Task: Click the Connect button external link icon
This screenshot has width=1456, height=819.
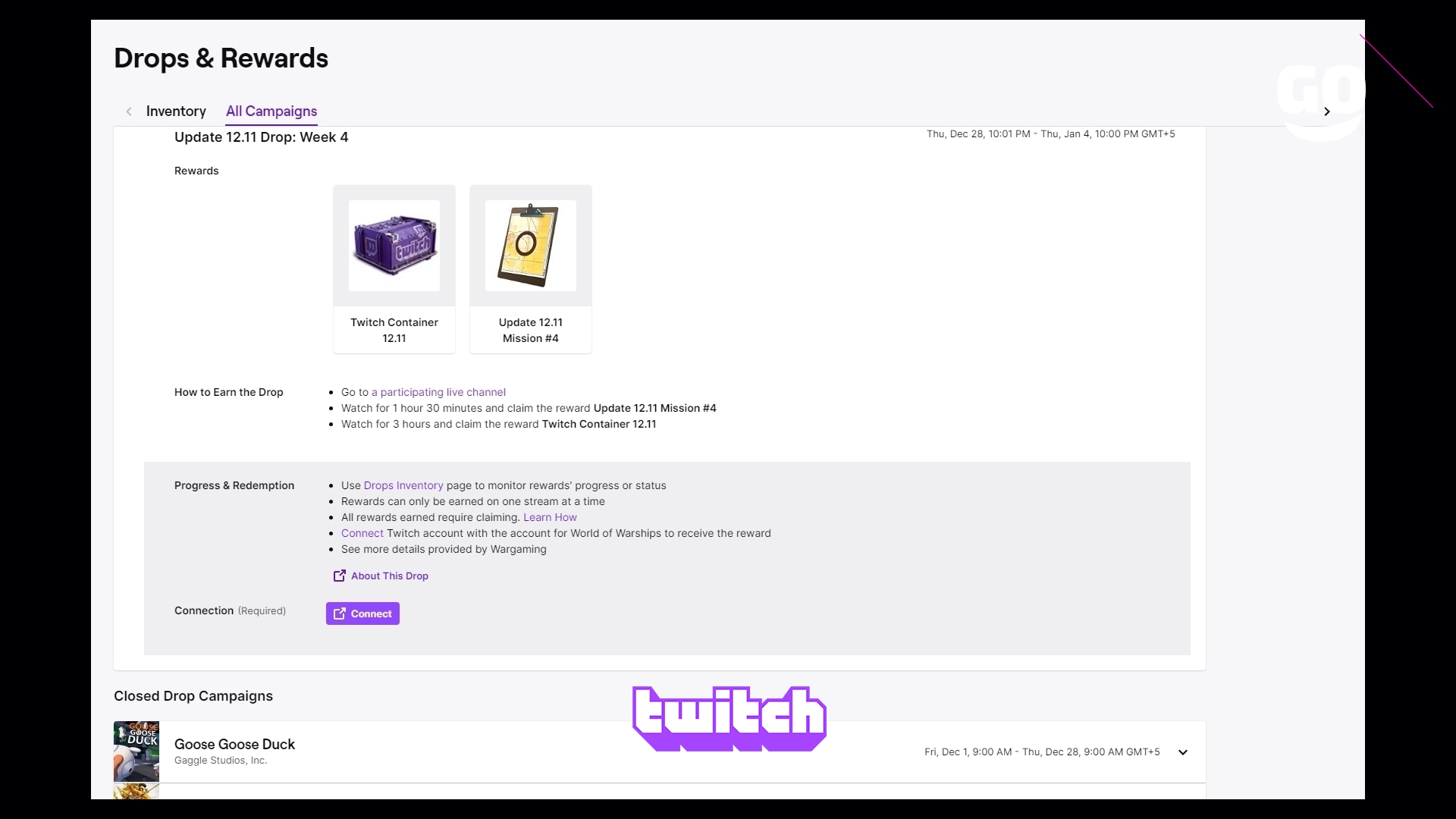Action: click(340, 613)
